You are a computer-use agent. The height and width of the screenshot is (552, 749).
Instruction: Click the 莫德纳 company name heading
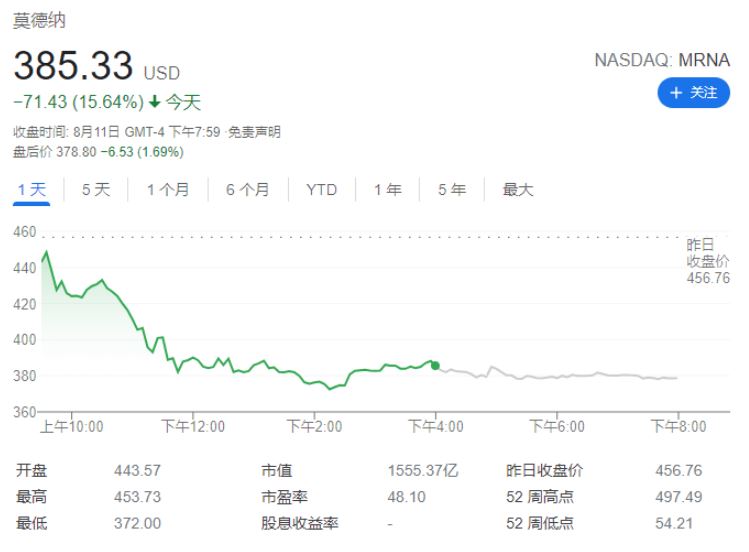(39, 21)
